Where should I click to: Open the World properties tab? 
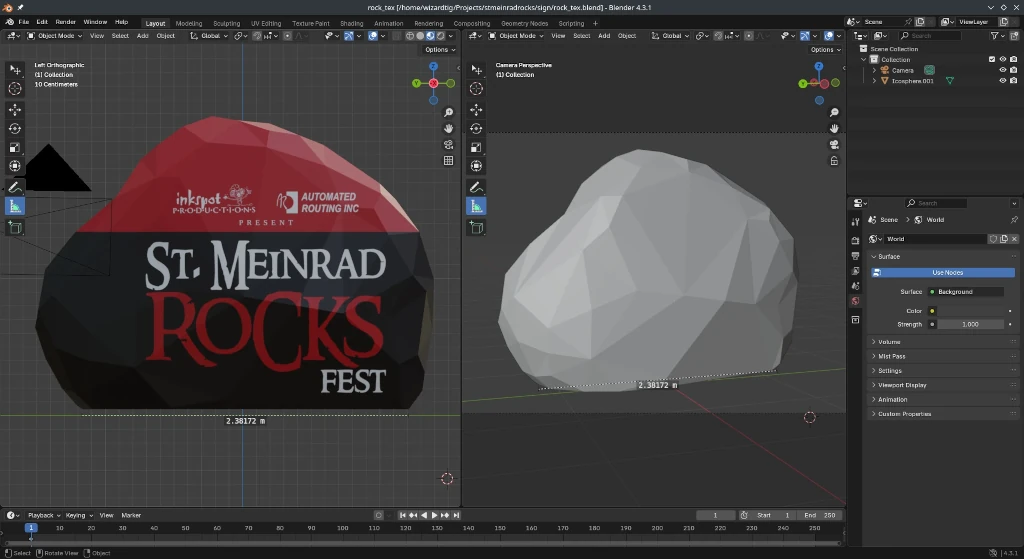(x=855, y=301)
